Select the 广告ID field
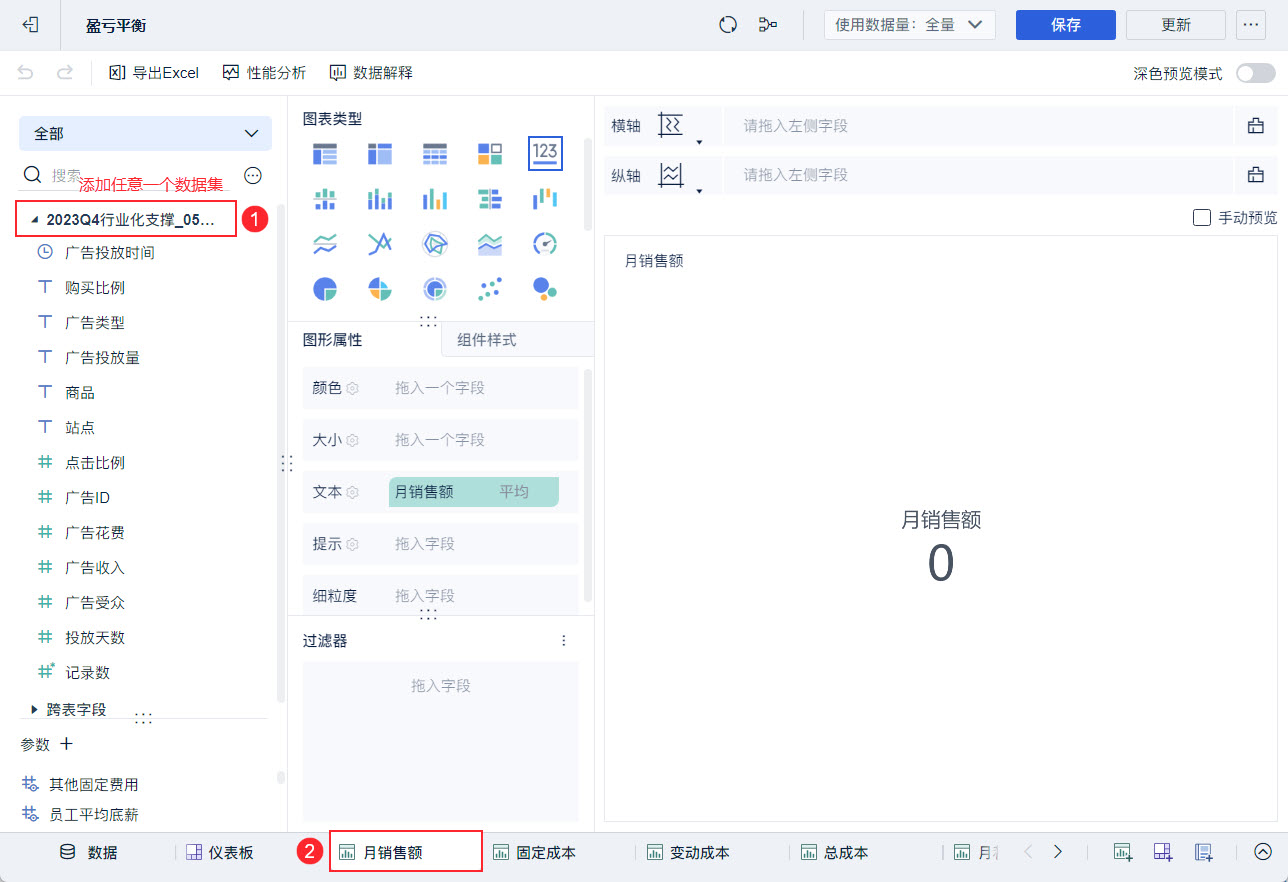 (x=87, y=498)
